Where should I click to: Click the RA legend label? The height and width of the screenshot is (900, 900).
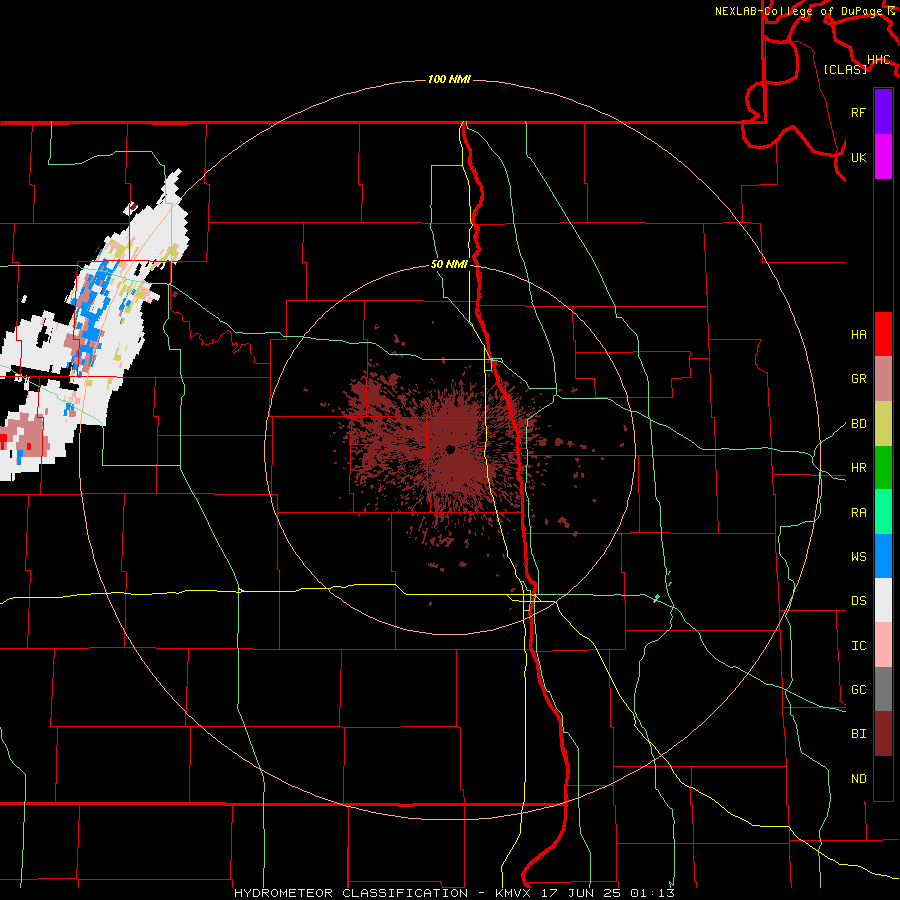(x=858, y=512)
